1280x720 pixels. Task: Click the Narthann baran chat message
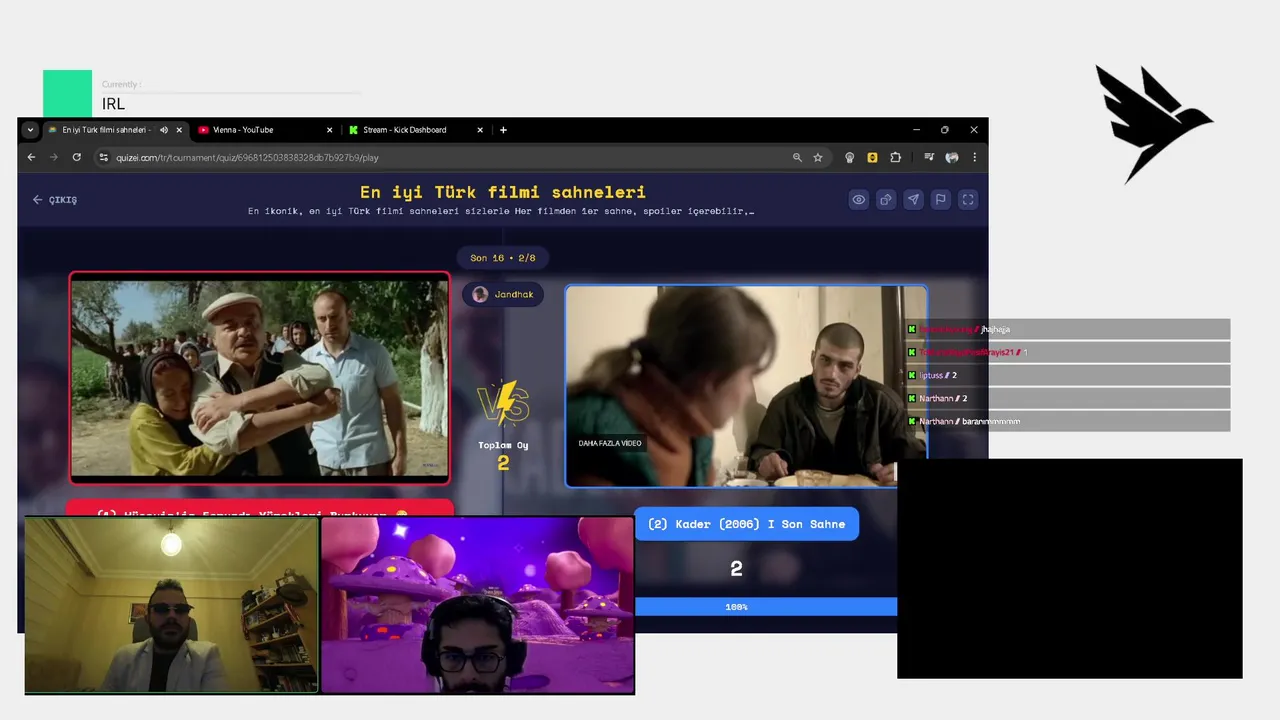click(1068, 421)
